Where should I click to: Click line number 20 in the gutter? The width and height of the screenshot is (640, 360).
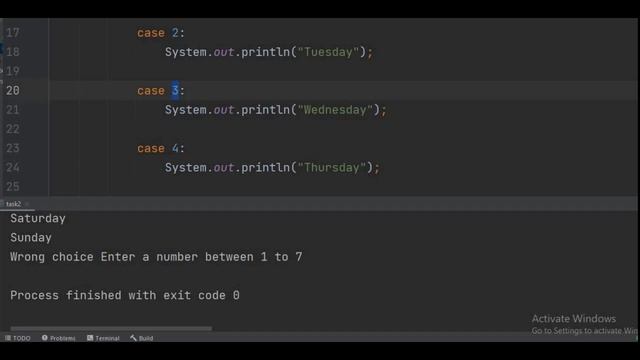13,90
